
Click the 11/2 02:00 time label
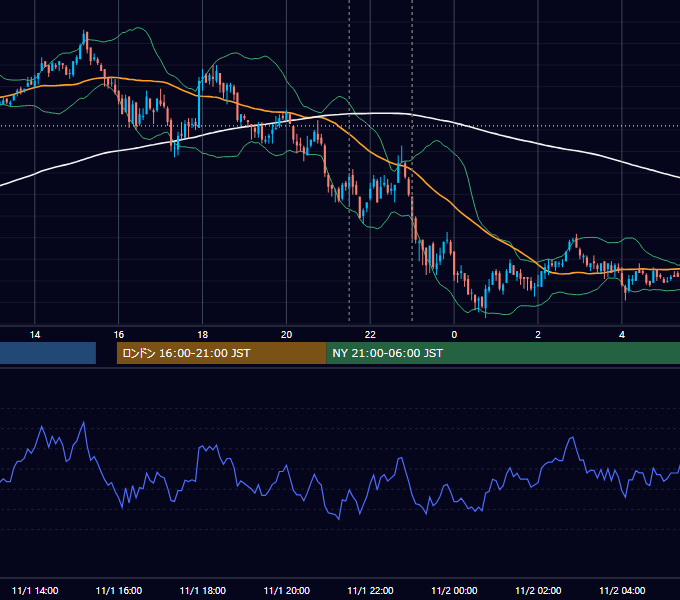click(x=538, y=590)
